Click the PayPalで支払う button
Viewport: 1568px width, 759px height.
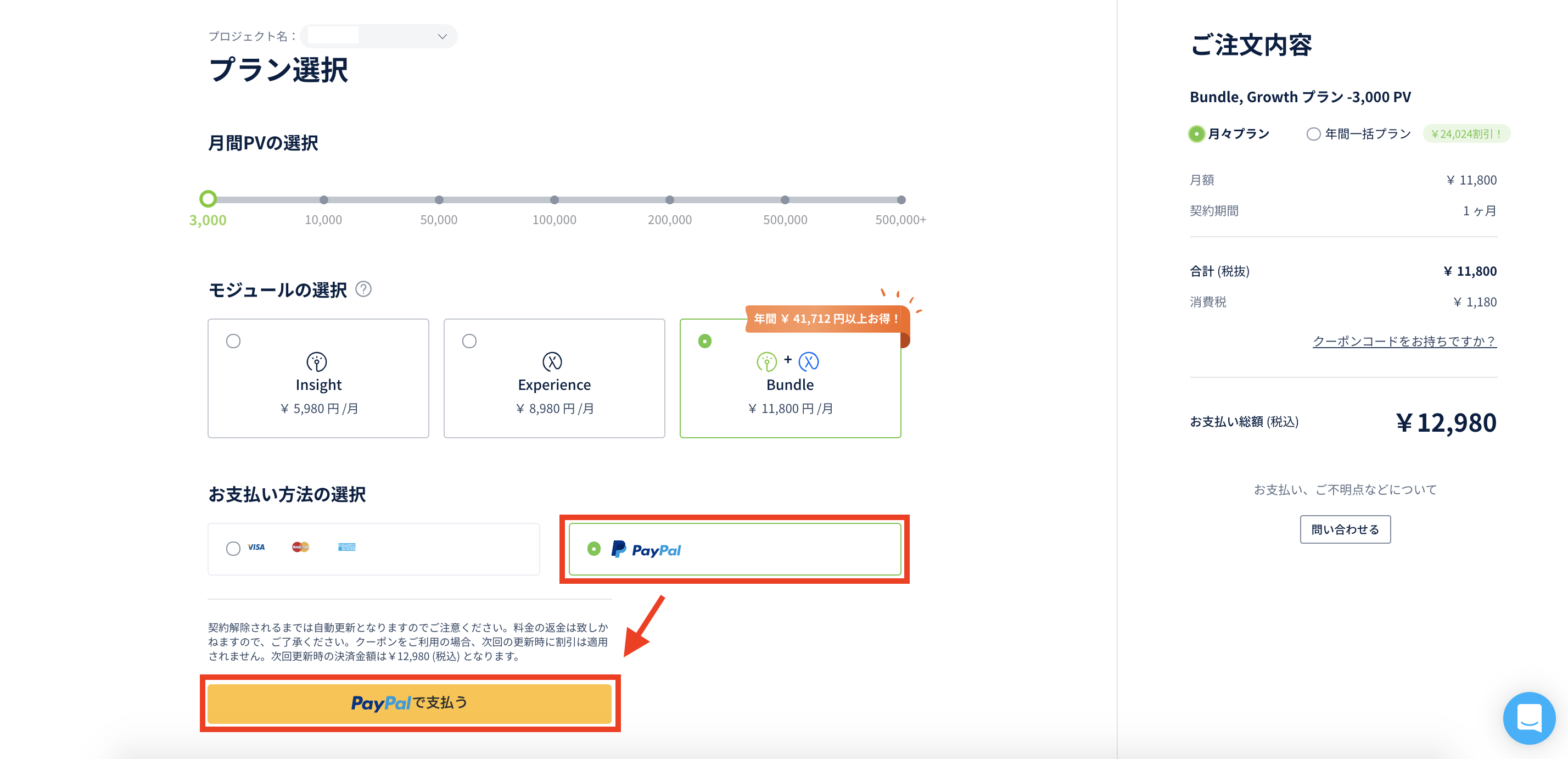[410, 704]
